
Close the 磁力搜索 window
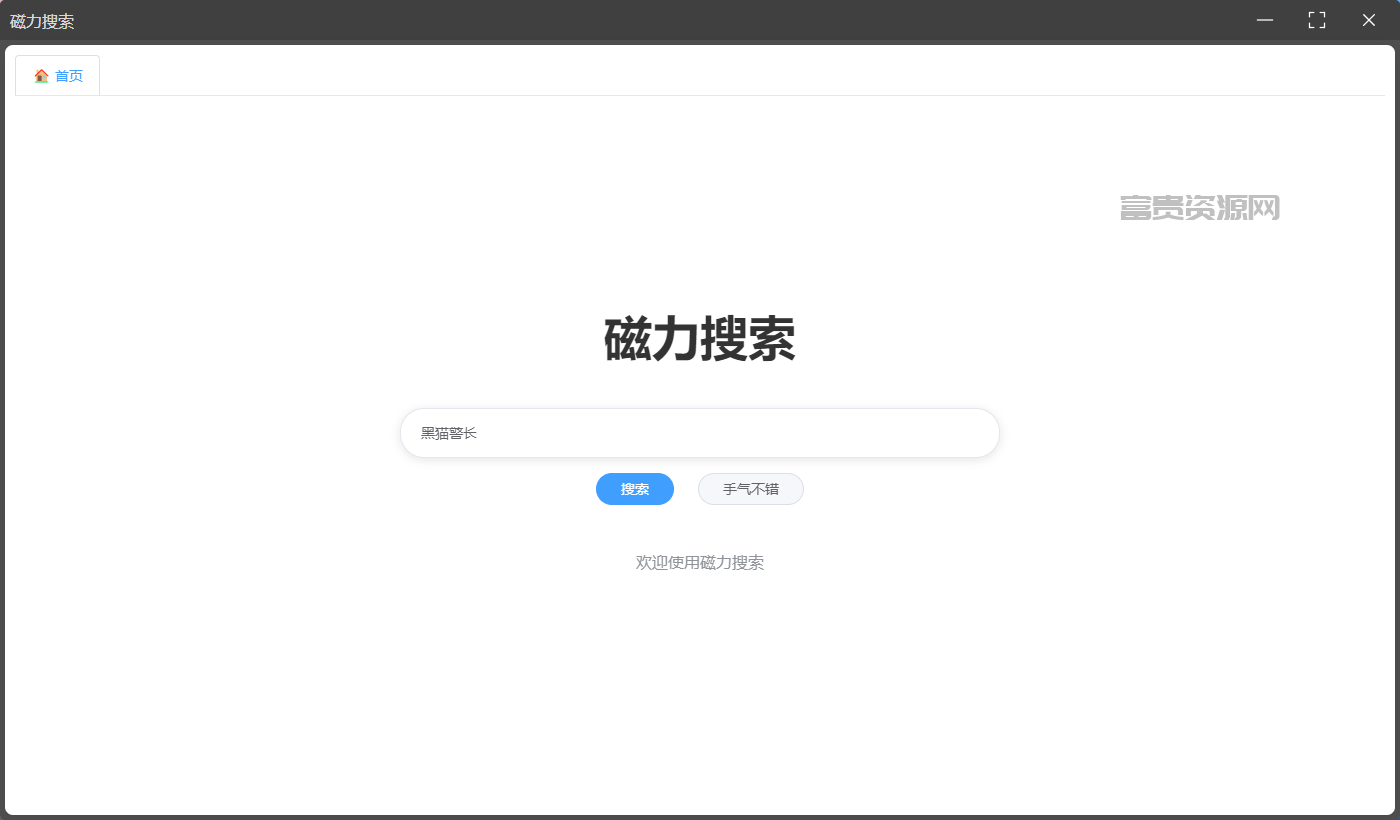pyautogui.click(x=1369, y=20)
